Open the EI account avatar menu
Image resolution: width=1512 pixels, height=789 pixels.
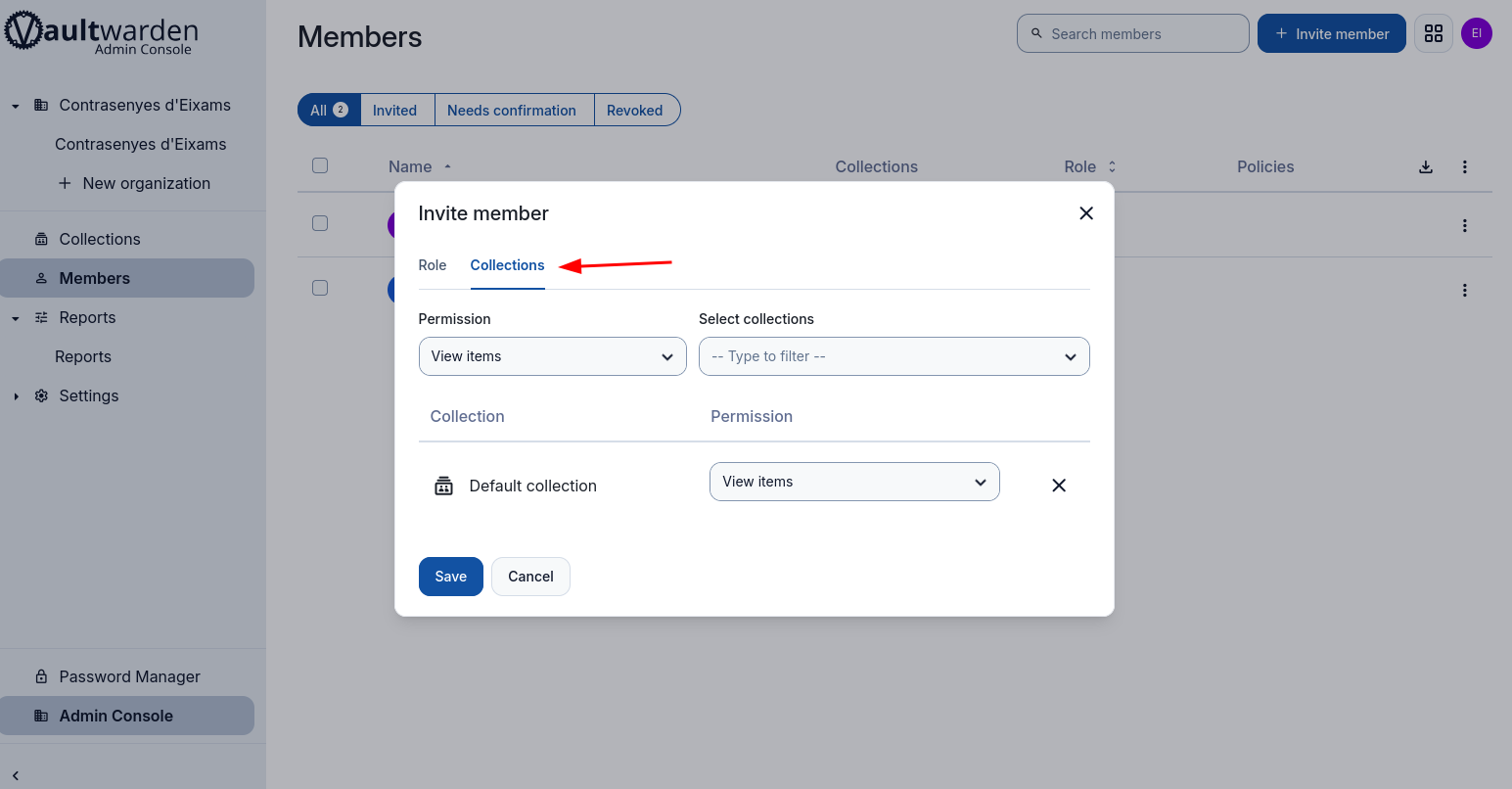(1477, 33)
